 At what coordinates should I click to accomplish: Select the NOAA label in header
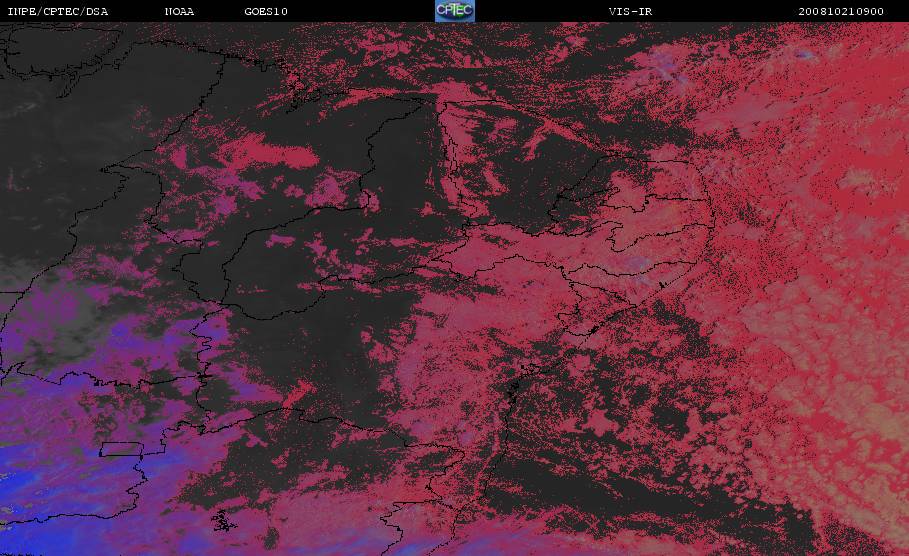pyautogui.click(x=179, y=12)
